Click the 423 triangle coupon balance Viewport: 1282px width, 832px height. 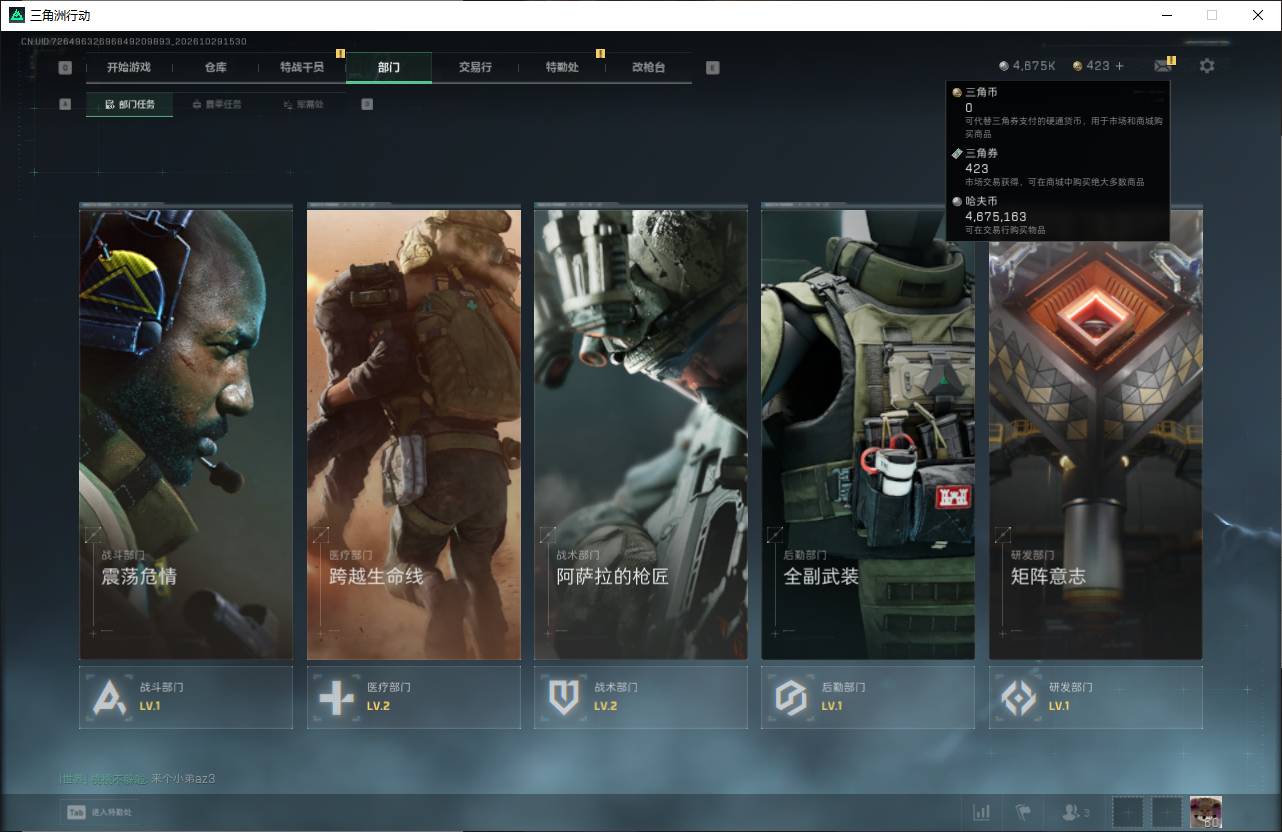tap(1091, 66)
